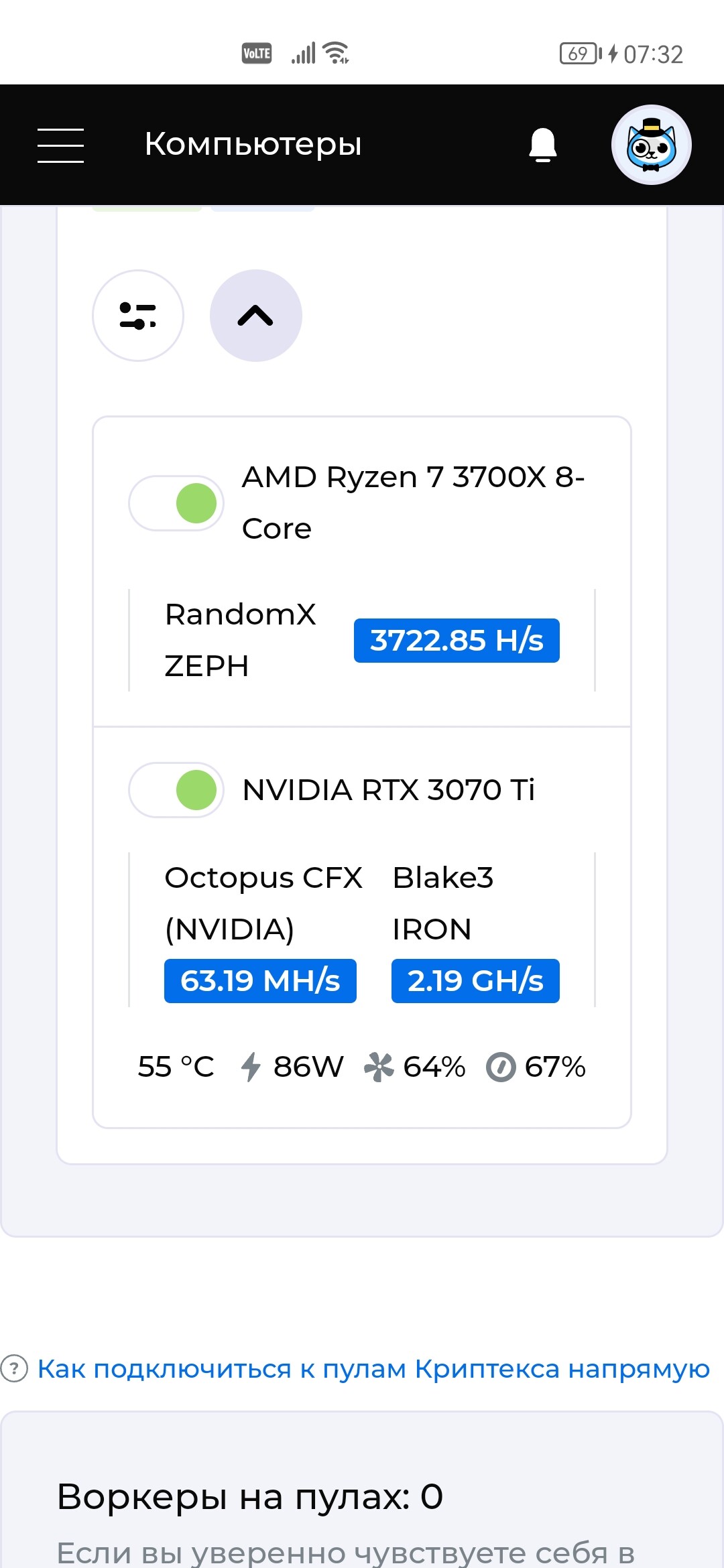Open the sliders settings button

point(138,316)
